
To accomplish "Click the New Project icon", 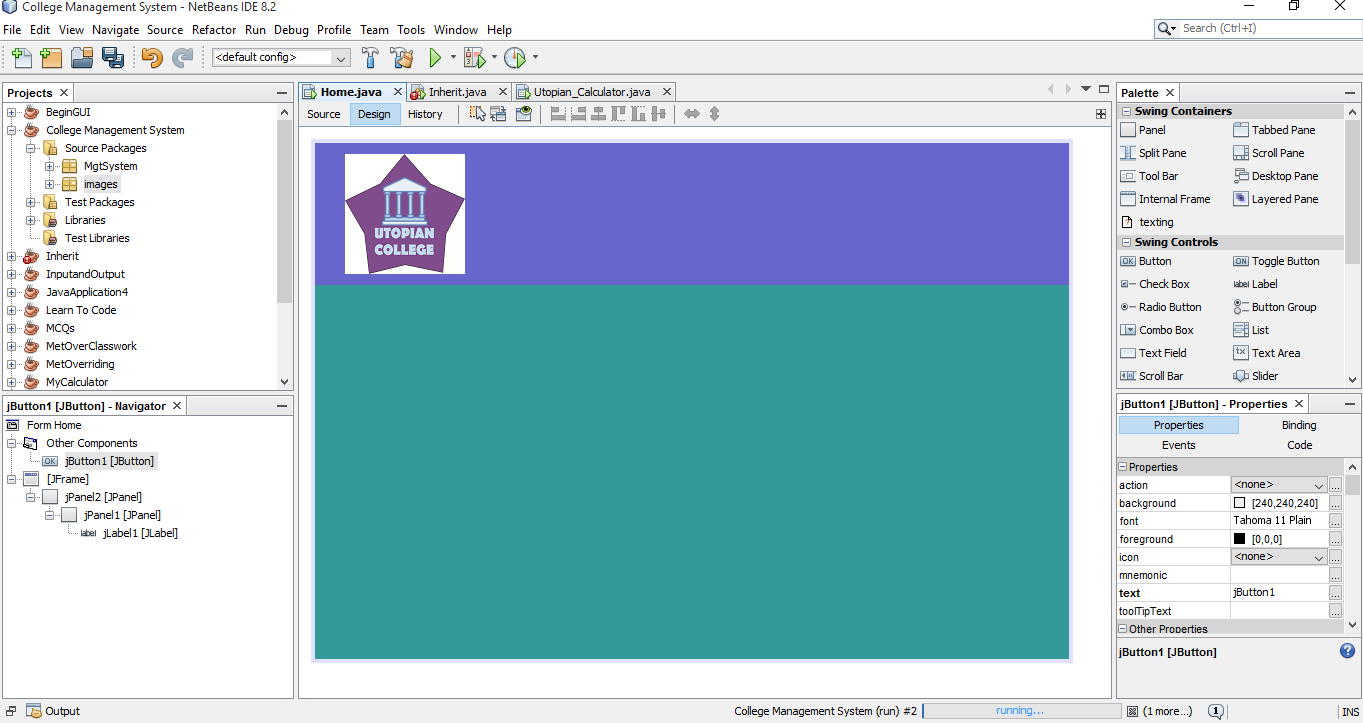I will click(x=50, y=57).
